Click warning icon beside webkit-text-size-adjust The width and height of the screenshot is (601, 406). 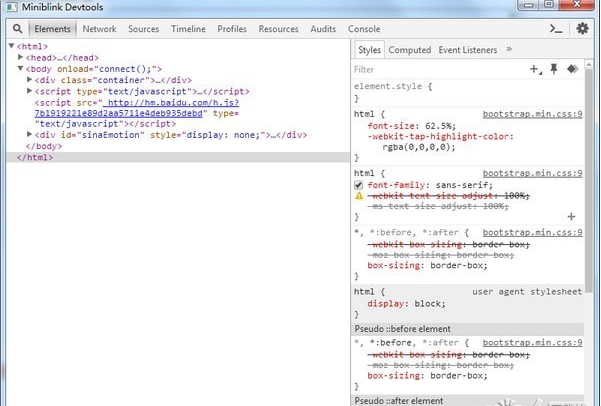360,196
